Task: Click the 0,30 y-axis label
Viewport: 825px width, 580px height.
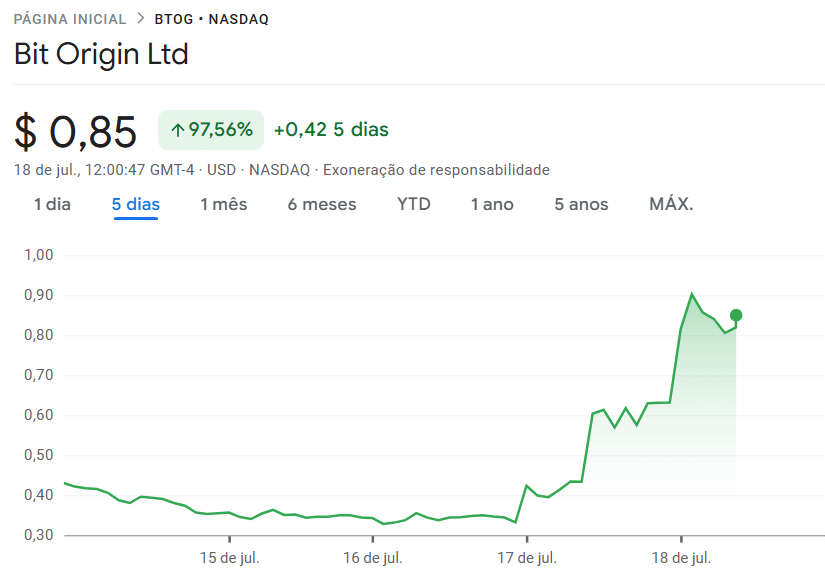Action: (x=39, y=535)
